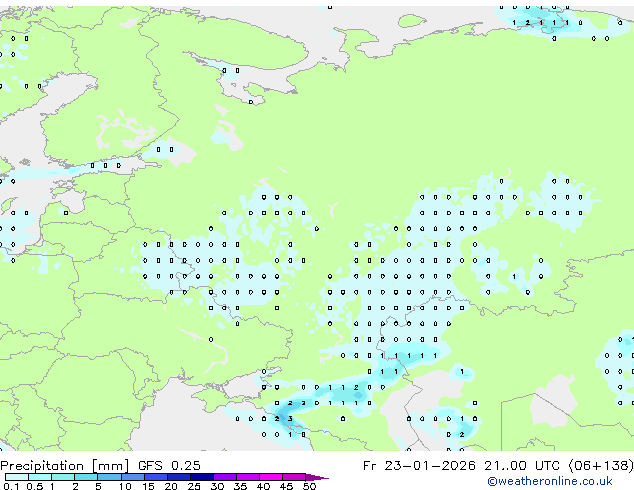Screen dimensions: 634x490
Task: Pick the 30–35 mm purple legend swatch
Action: [x=225, y=477]
